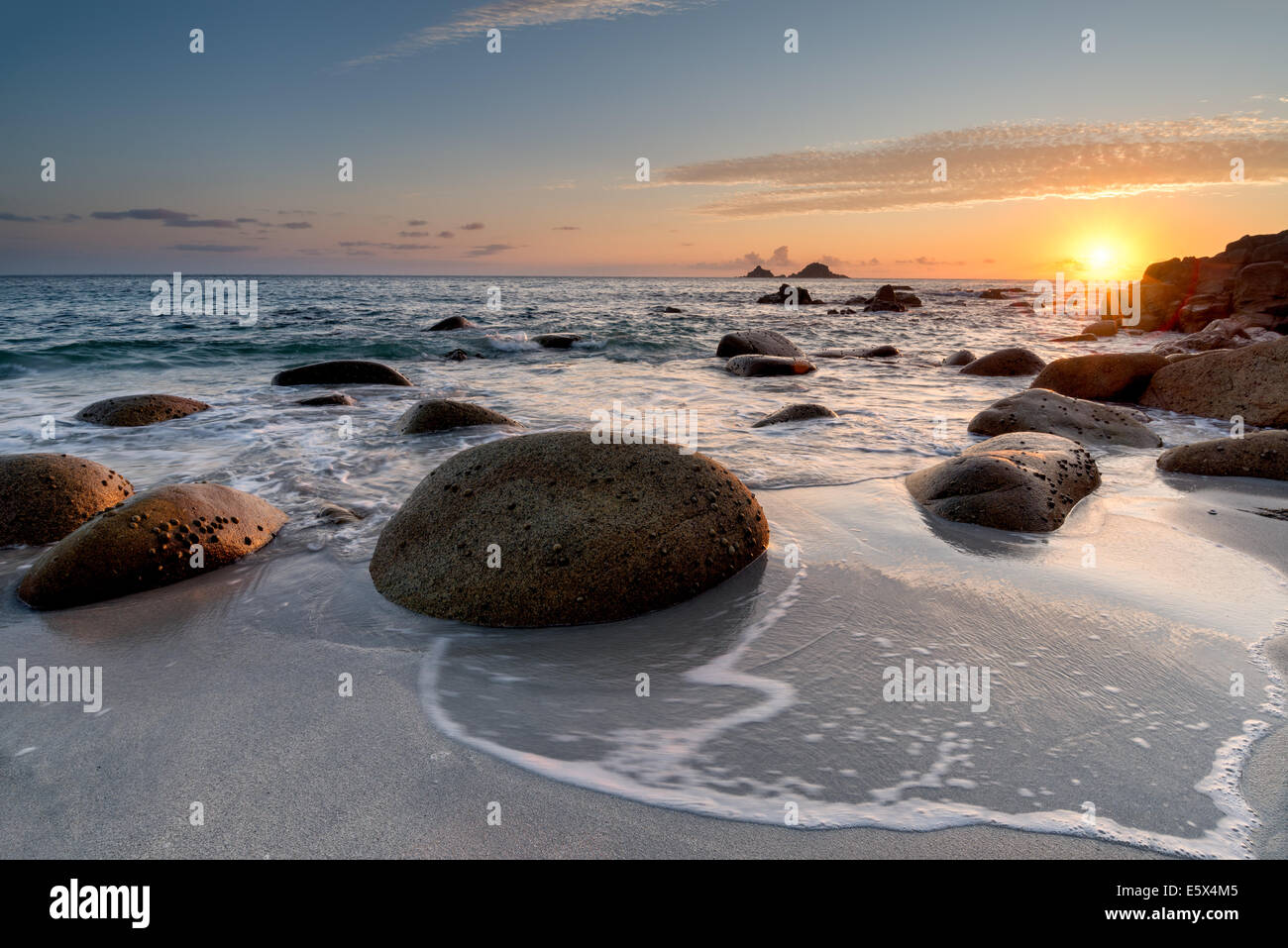Click the www.alamy.com text
This screenshot has width=1288, height=948.
(x=1169, y=916)
